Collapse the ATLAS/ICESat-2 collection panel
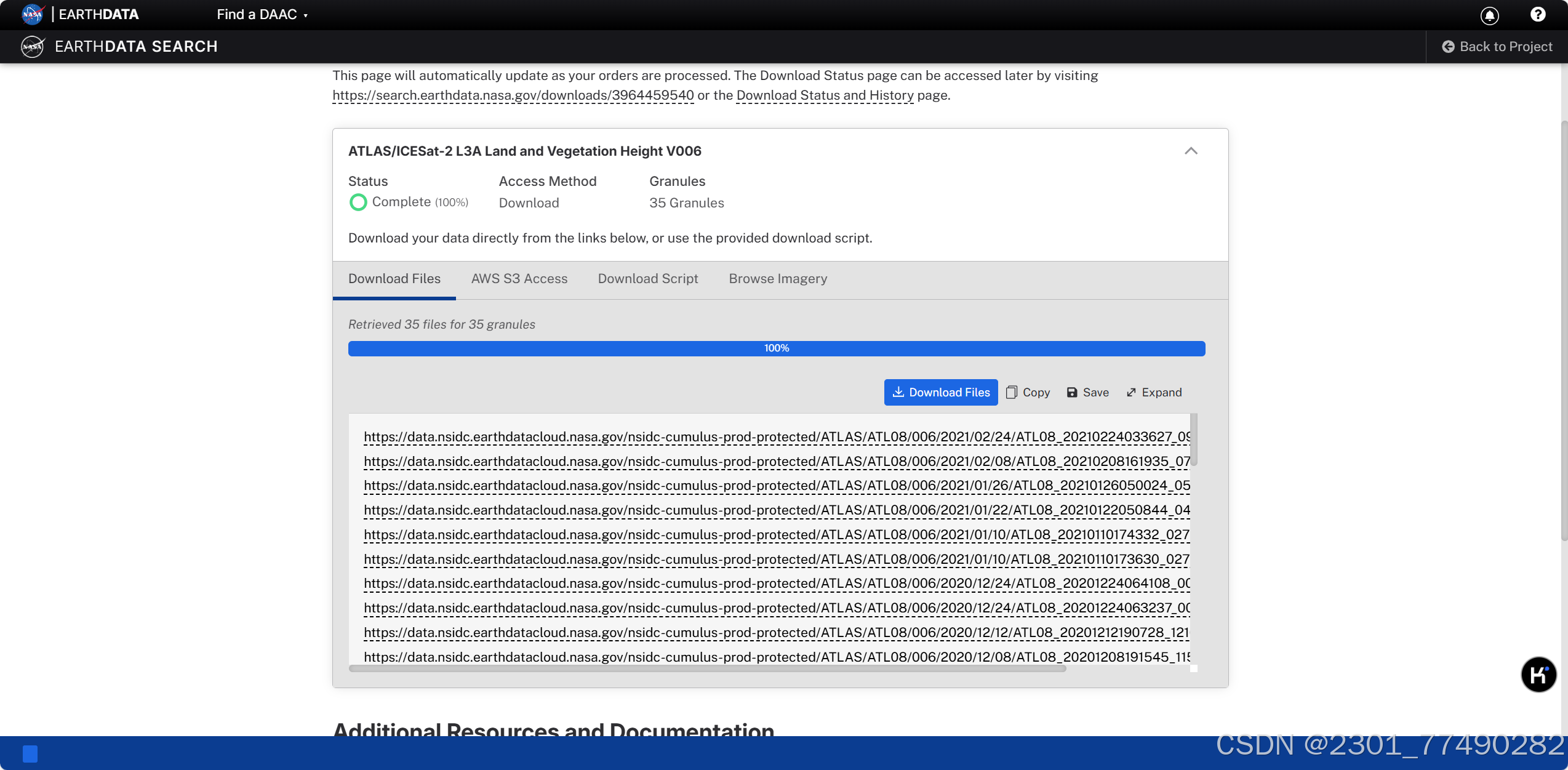Screen dimensions: 1568x770 point(1191,151)
